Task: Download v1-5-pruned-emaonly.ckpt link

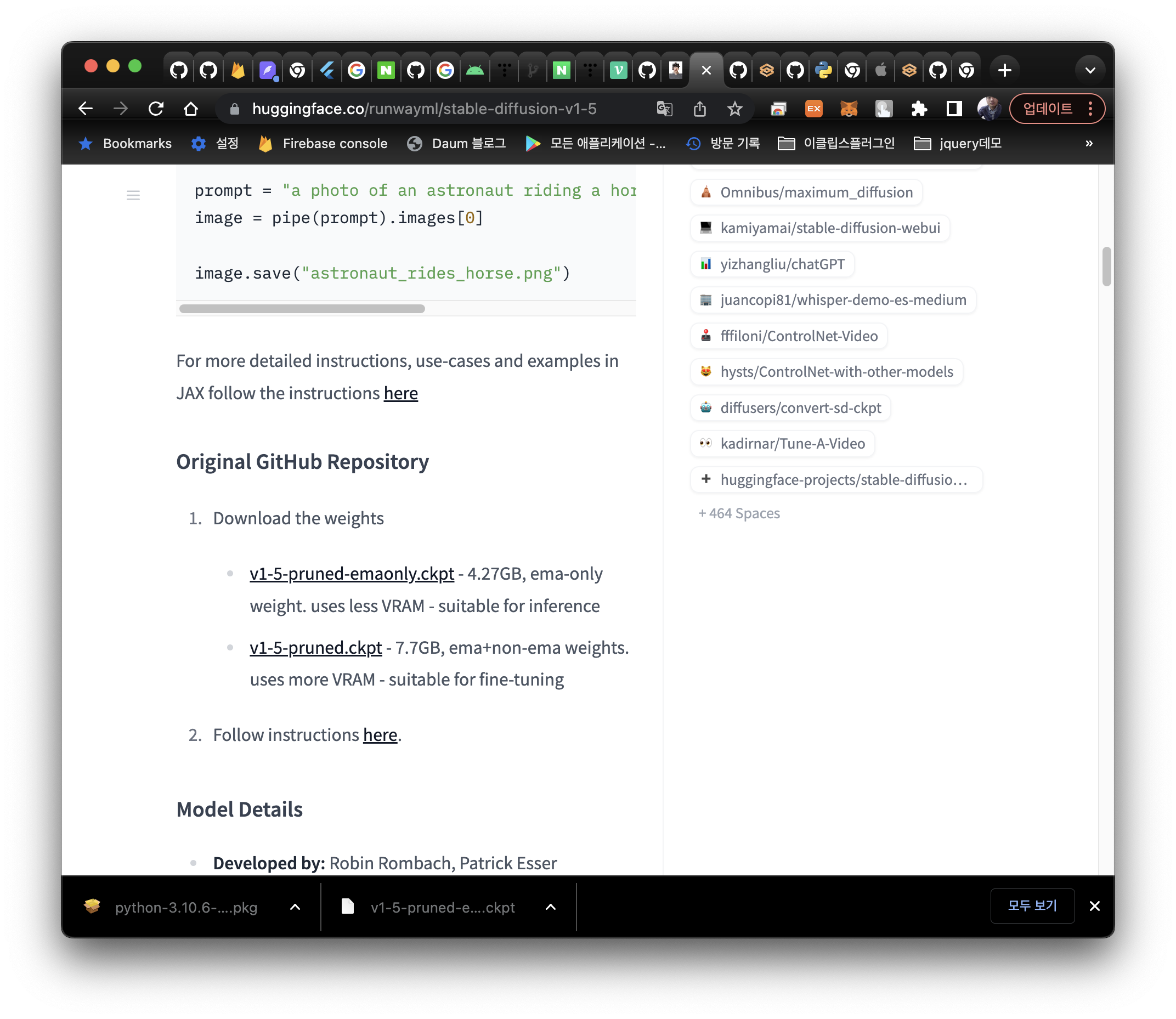Action: [352, 574]
